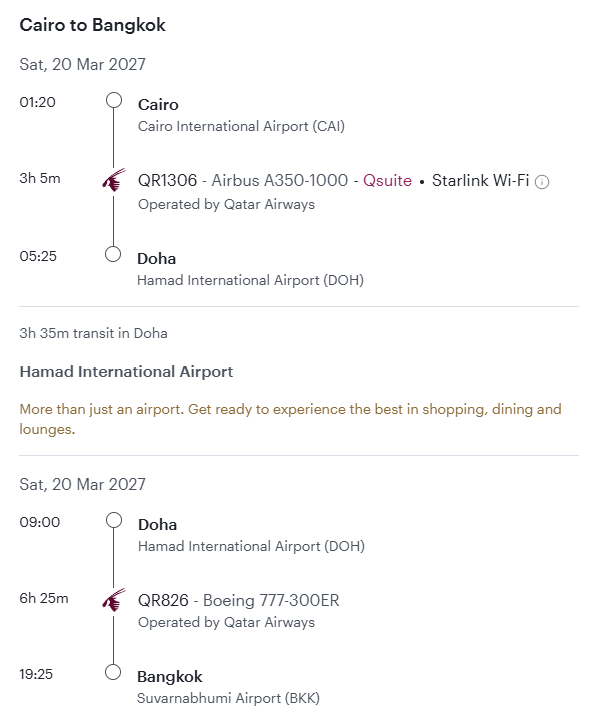Click the Doha arrival circle at 05:25

pos(113,254)
